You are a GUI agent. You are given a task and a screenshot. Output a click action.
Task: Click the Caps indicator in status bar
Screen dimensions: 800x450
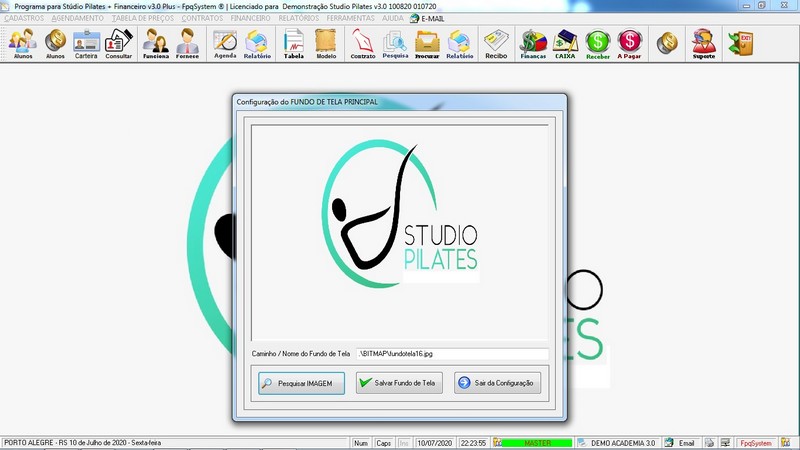click(x=383, y=443)
